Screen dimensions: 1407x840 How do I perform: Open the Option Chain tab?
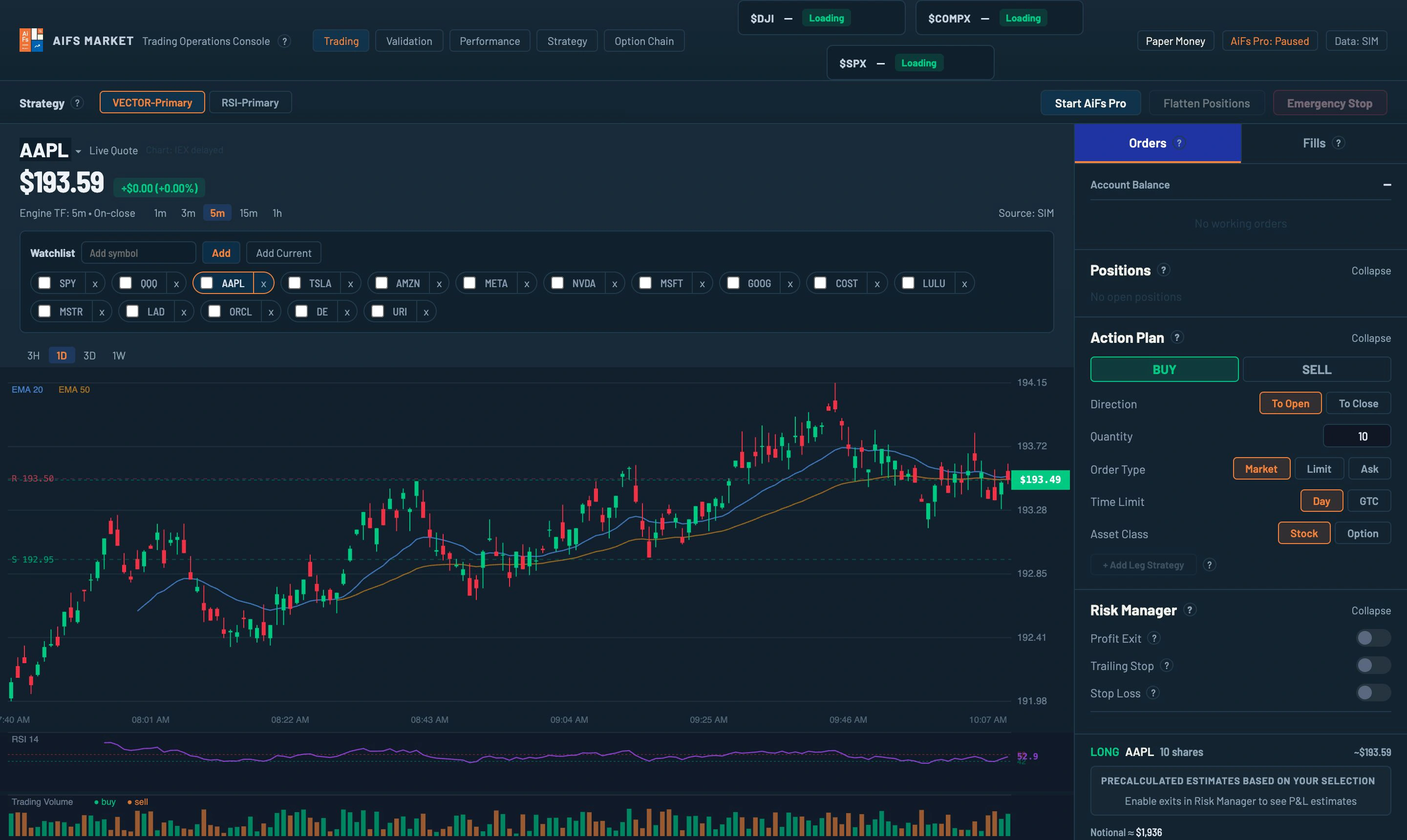tap(644, 41)
